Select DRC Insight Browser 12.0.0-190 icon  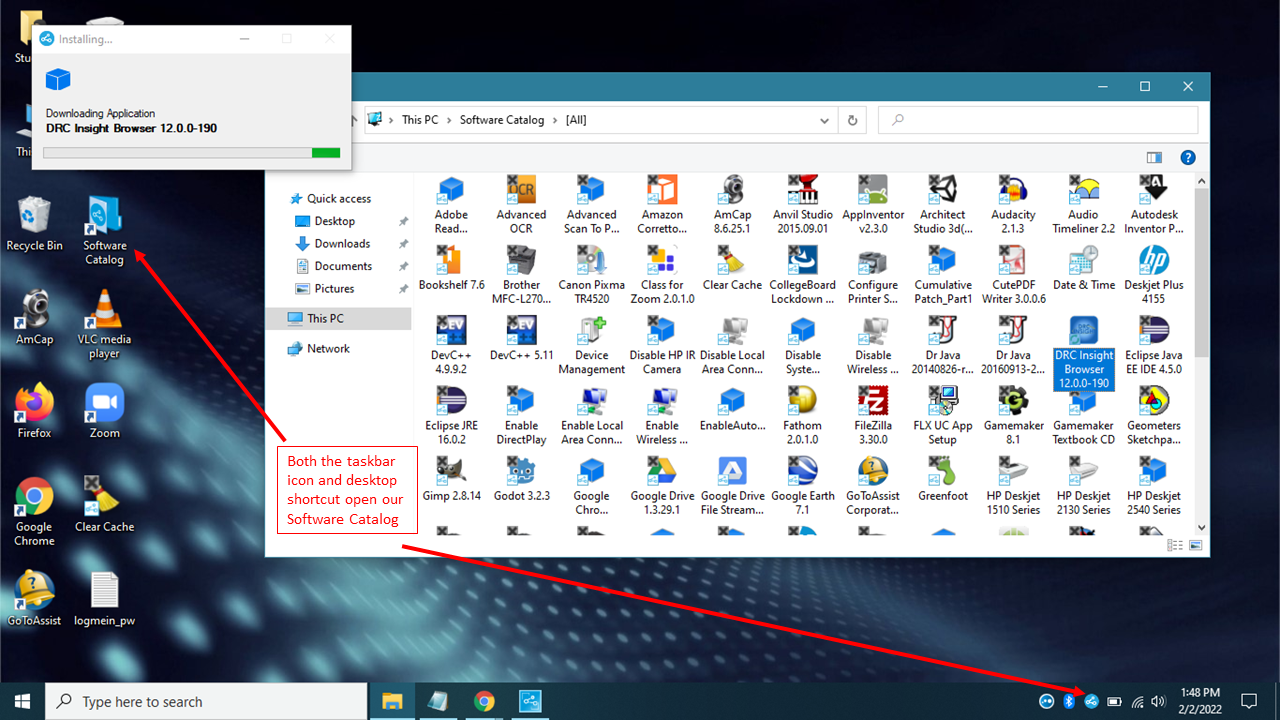coord(1084,352)
